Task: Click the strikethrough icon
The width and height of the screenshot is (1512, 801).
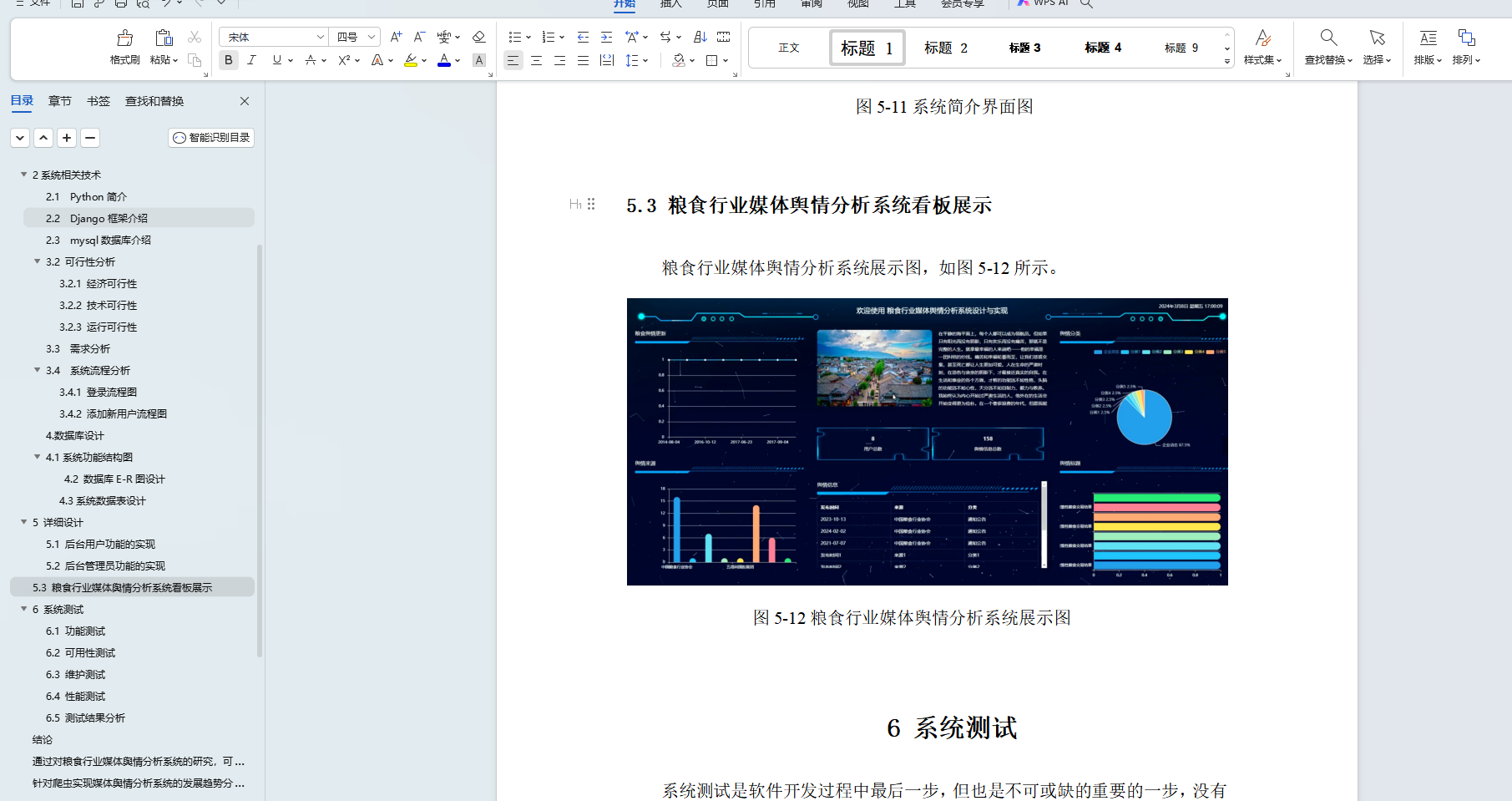Action: 311,60
